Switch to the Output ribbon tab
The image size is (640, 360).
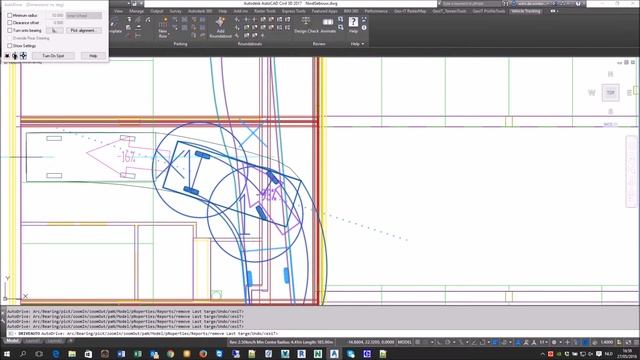point(156,11)
